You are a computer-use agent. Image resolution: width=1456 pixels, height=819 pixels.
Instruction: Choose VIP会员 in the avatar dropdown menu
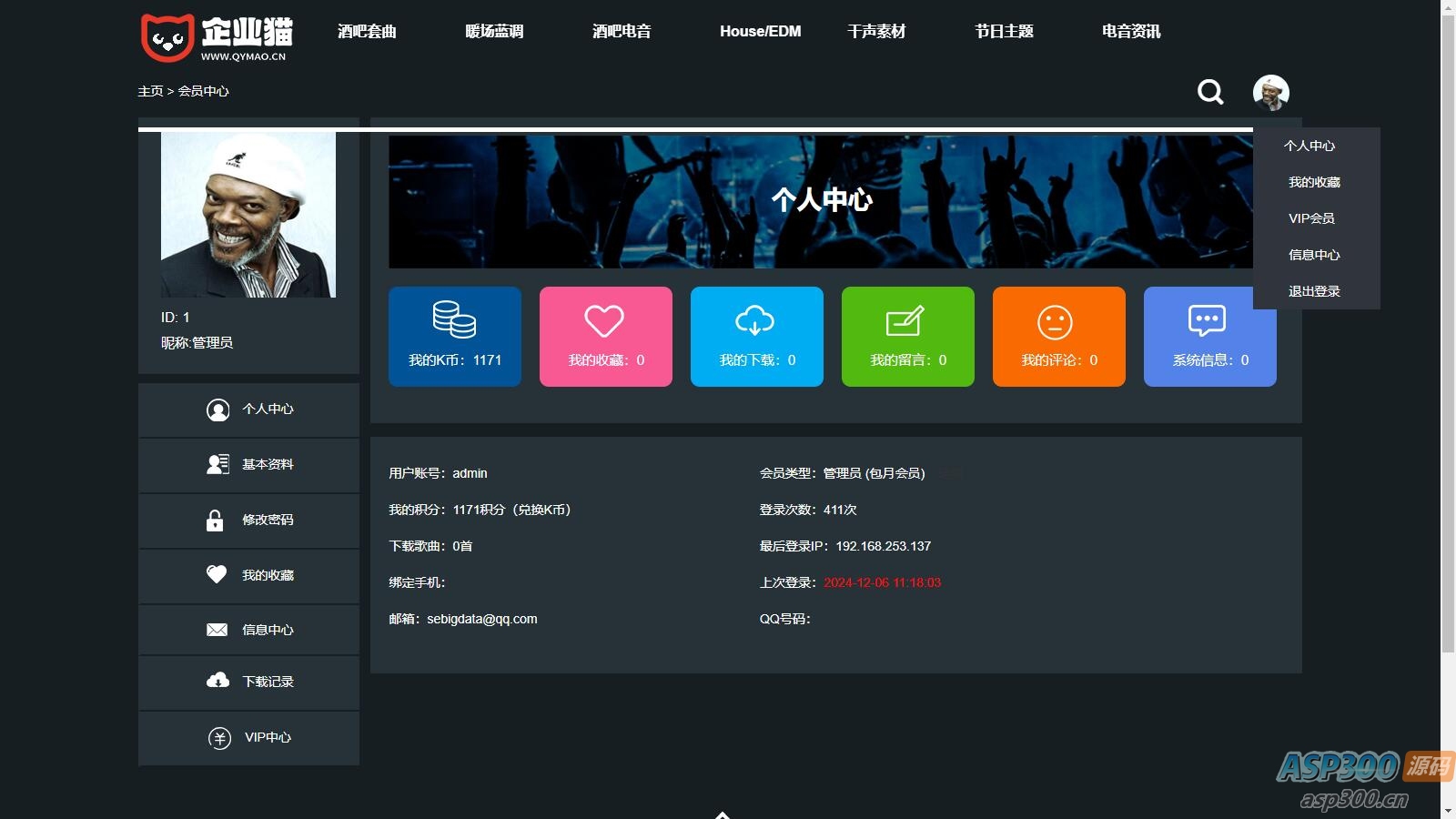pyautogui.click(x=1311, y=217)
